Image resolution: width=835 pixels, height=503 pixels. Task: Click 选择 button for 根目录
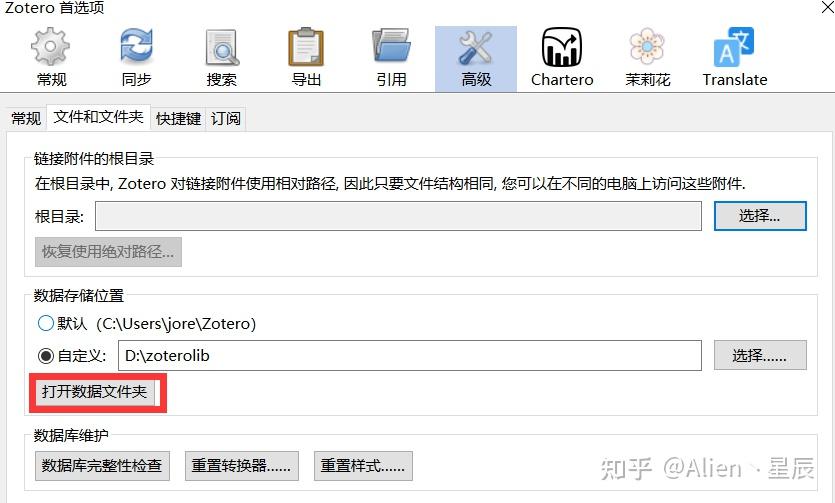click(760, 216)
